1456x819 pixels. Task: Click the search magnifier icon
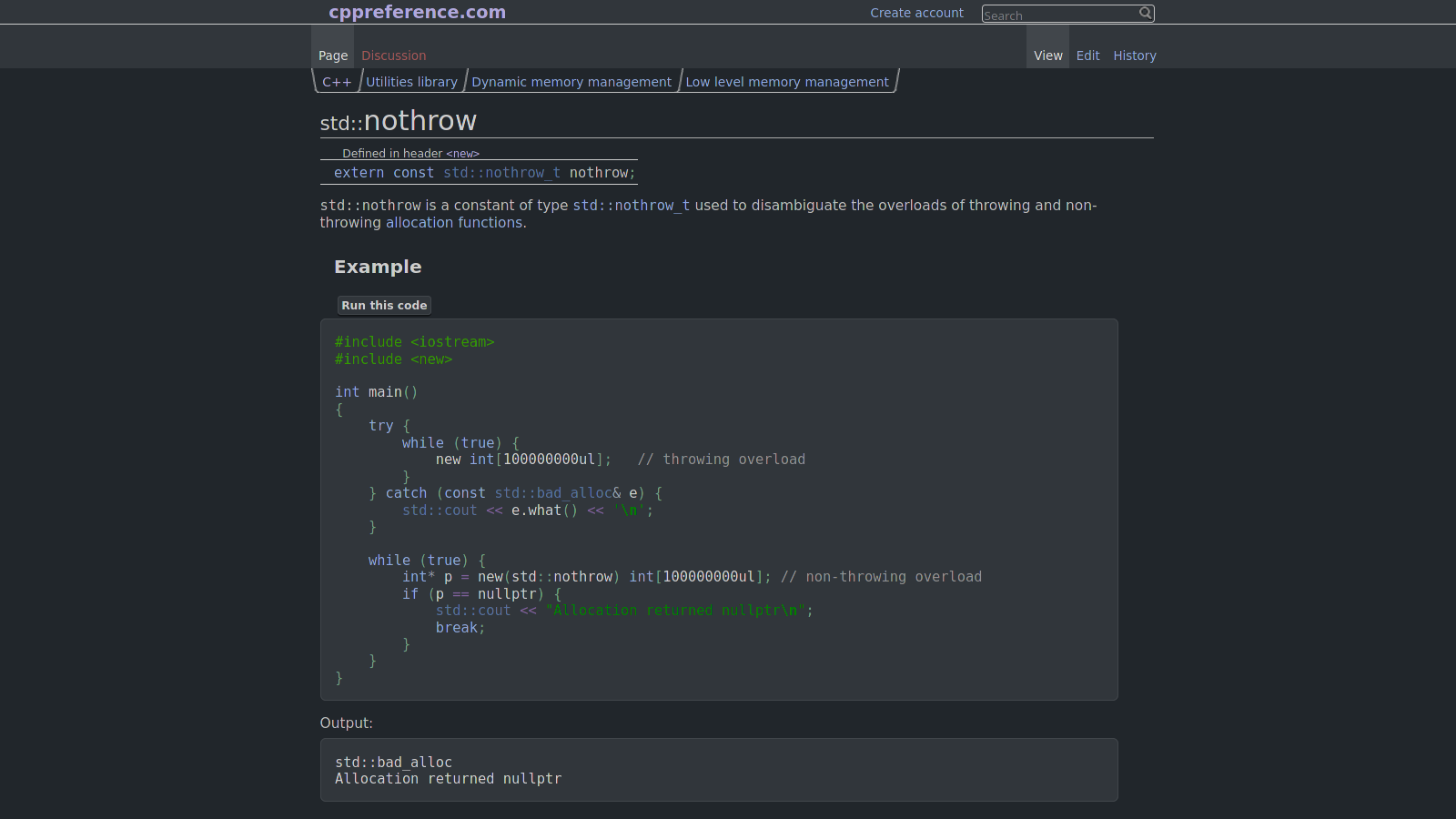[x=1146, y=13]
